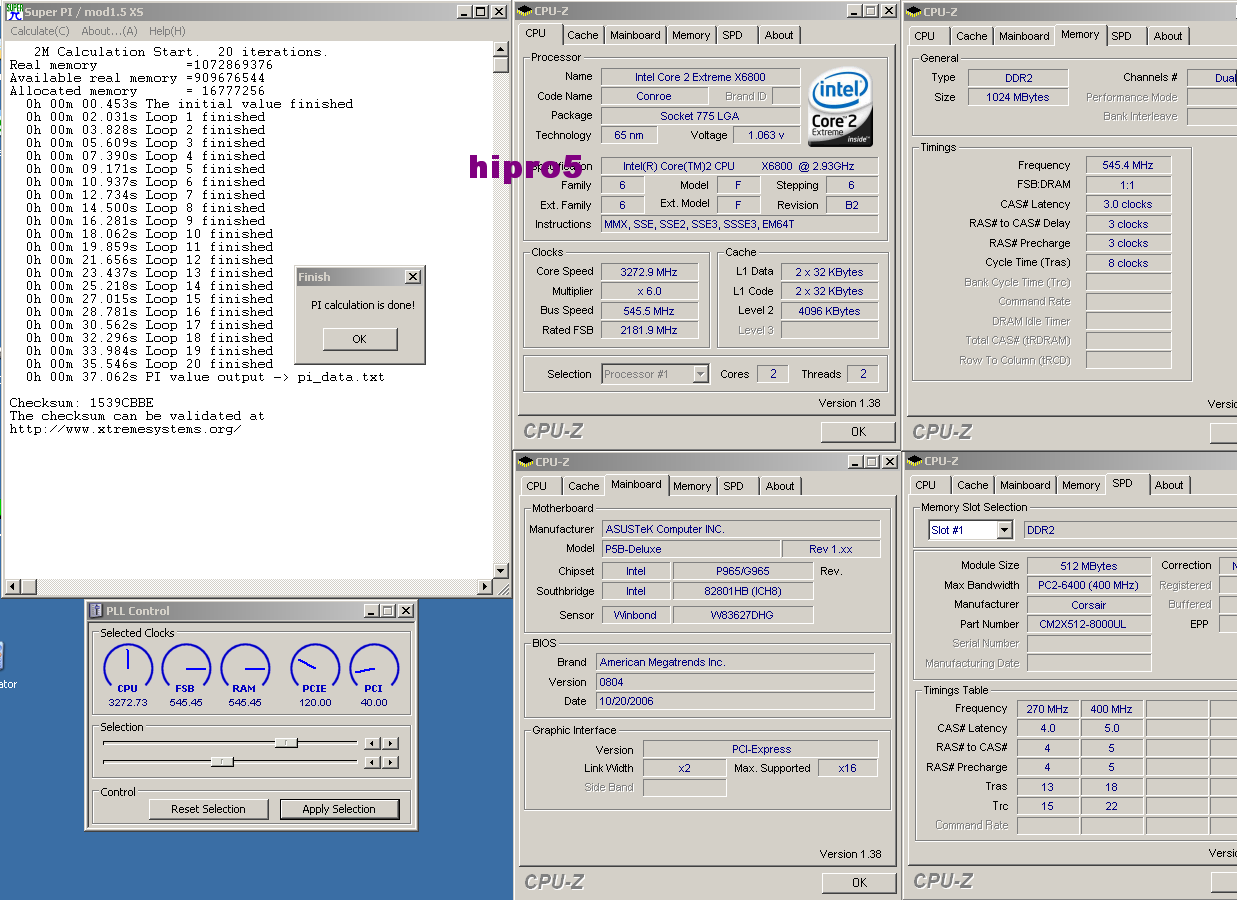Image resolution: width=1237 pixels, height=900 pixels.
Task: Open SPD tab in CPU-Z memory timings window
Action: click(1122, 36)
